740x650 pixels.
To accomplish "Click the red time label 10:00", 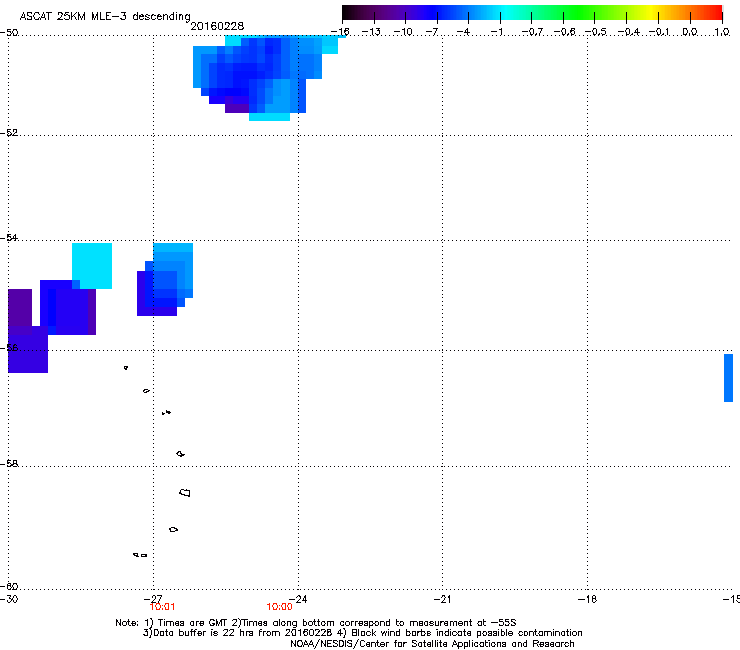I will (x=279, y=607).
